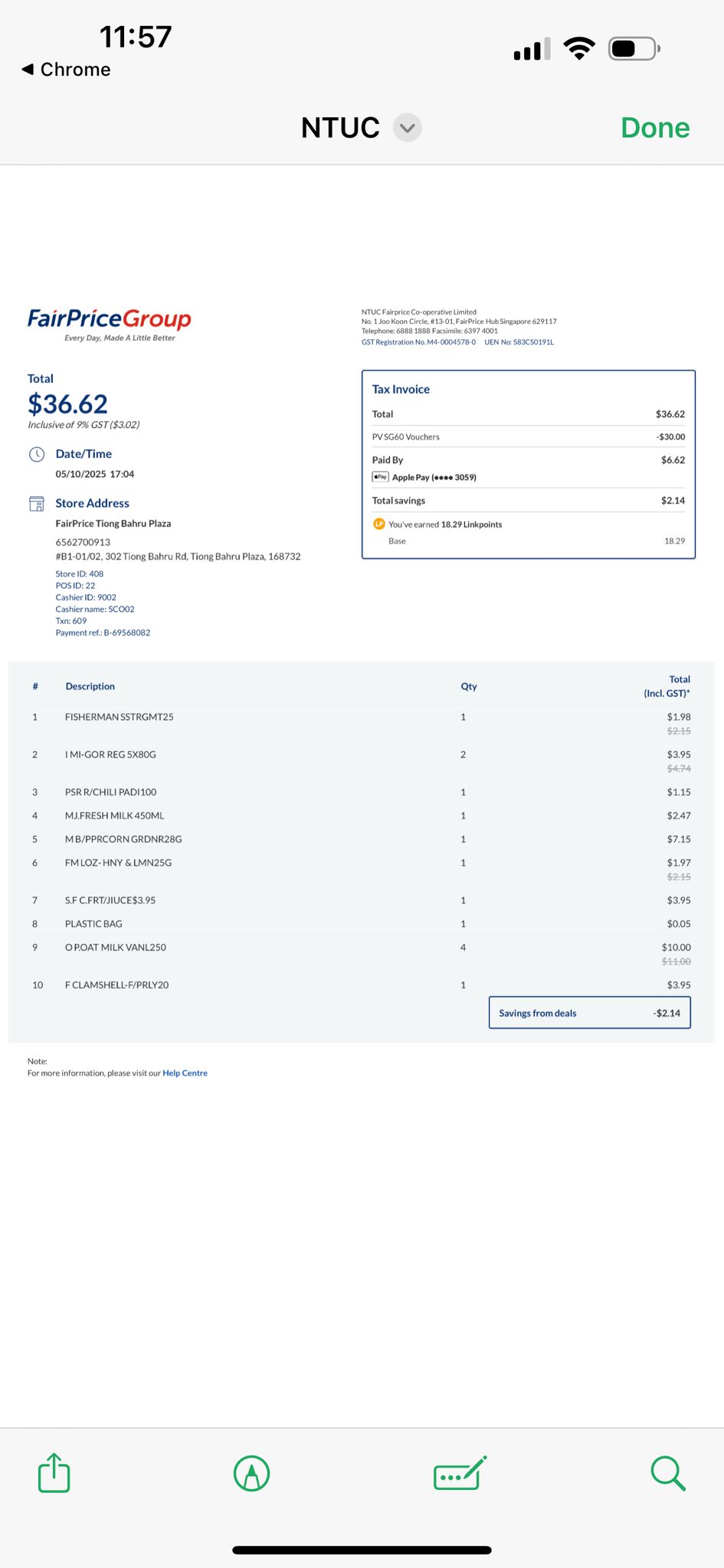Open the Help Centre link
This screenshot has height=1568, width=724.
tap(185, 1073)
